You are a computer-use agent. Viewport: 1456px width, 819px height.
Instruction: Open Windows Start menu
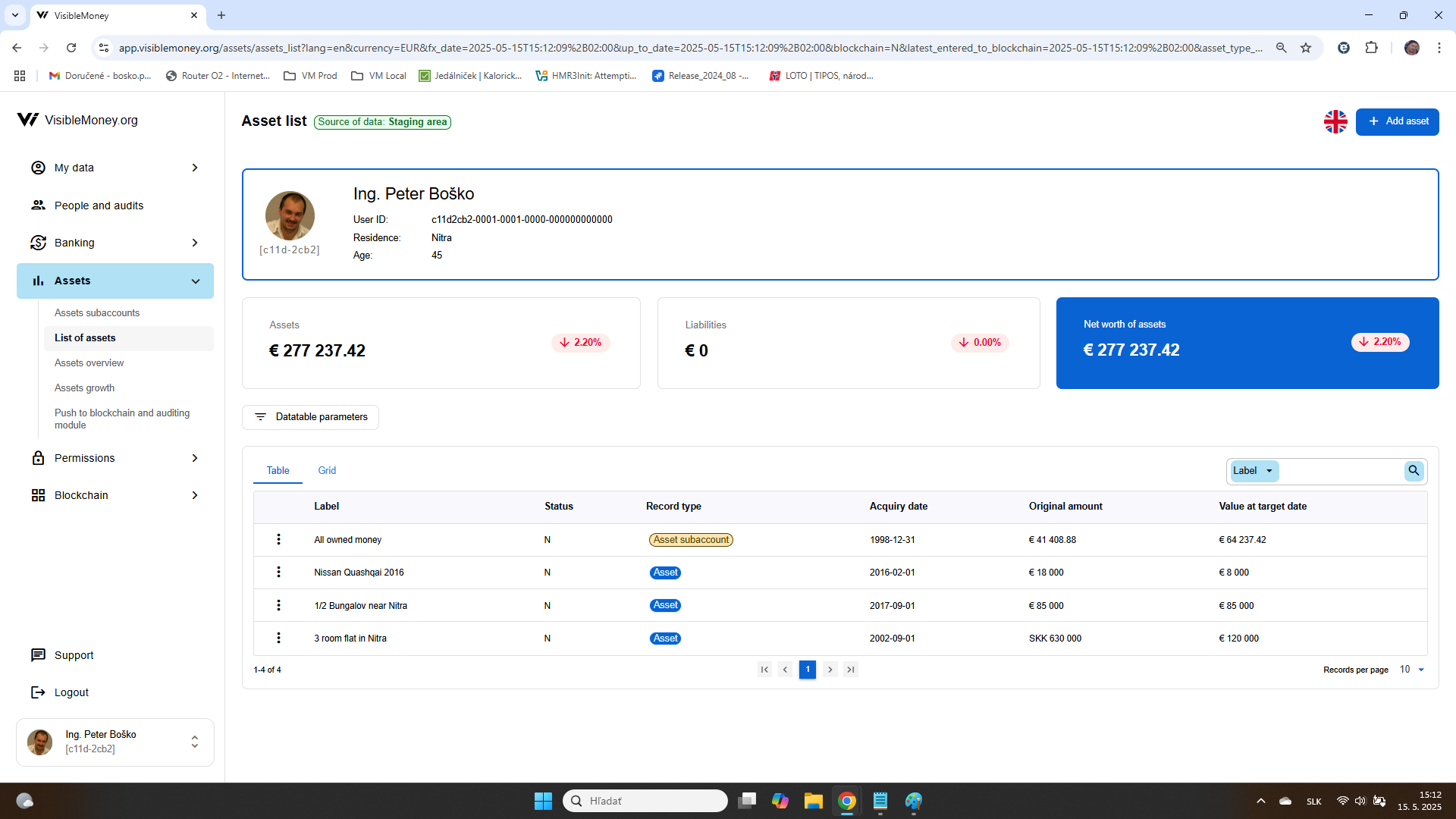coord(543,801)
